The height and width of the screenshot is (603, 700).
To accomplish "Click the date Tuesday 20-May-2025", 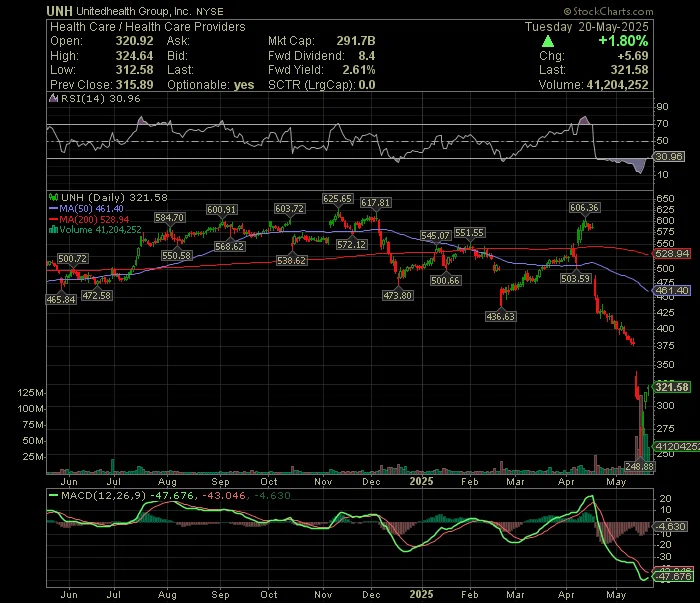I will coord(587,27).
